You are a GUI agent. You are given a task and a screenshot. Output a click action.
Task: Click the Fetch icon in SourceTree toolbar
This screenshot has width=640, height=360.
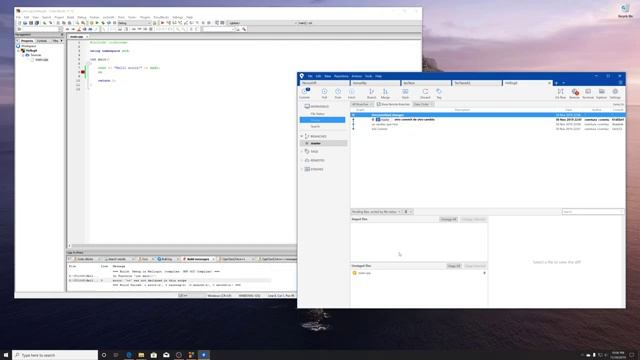tap(351, 92)
